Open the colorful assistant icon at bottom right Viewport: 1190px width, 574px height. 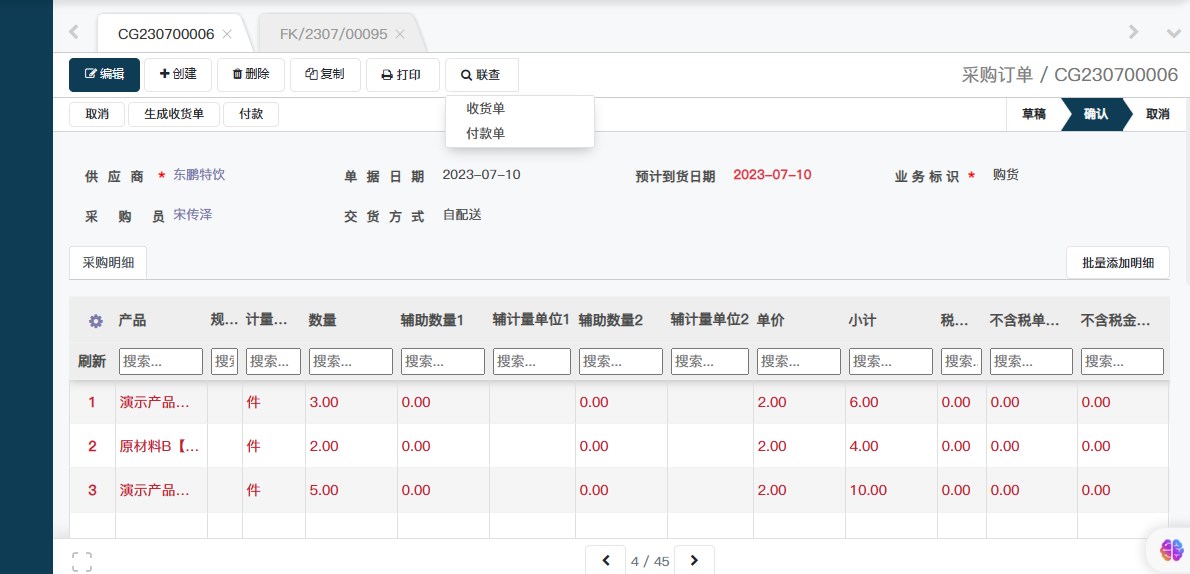[x=1171, y=549]
